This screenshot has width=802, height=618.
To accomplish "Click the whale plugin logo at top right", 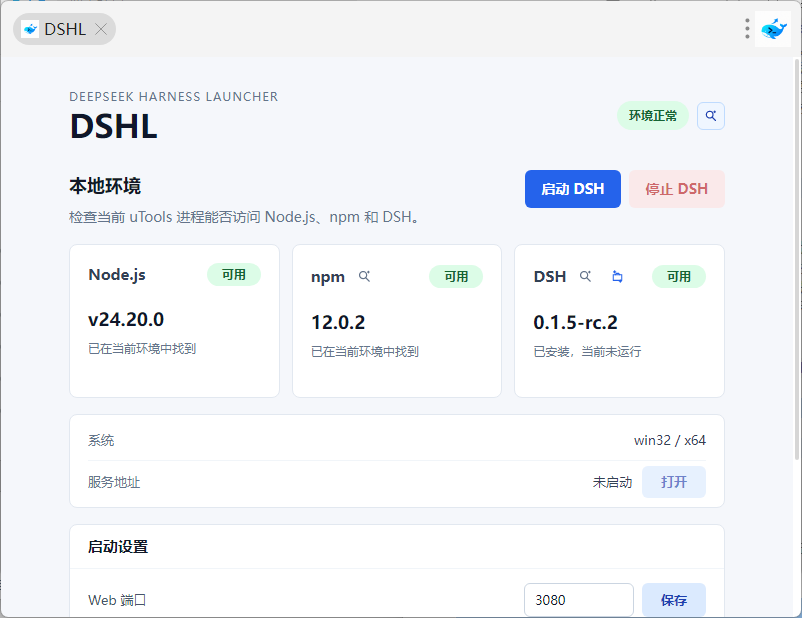I will coord(773,29).
